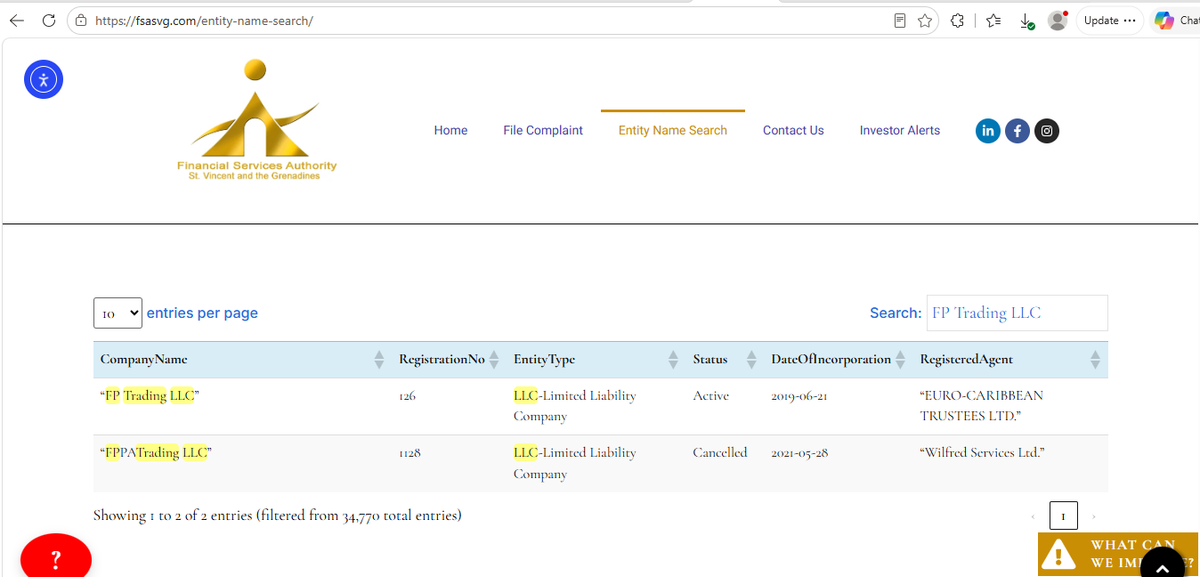Screen dimensions: 1200x577
Task: Select the Entity Name Search tab
Action: click(673, 130)
